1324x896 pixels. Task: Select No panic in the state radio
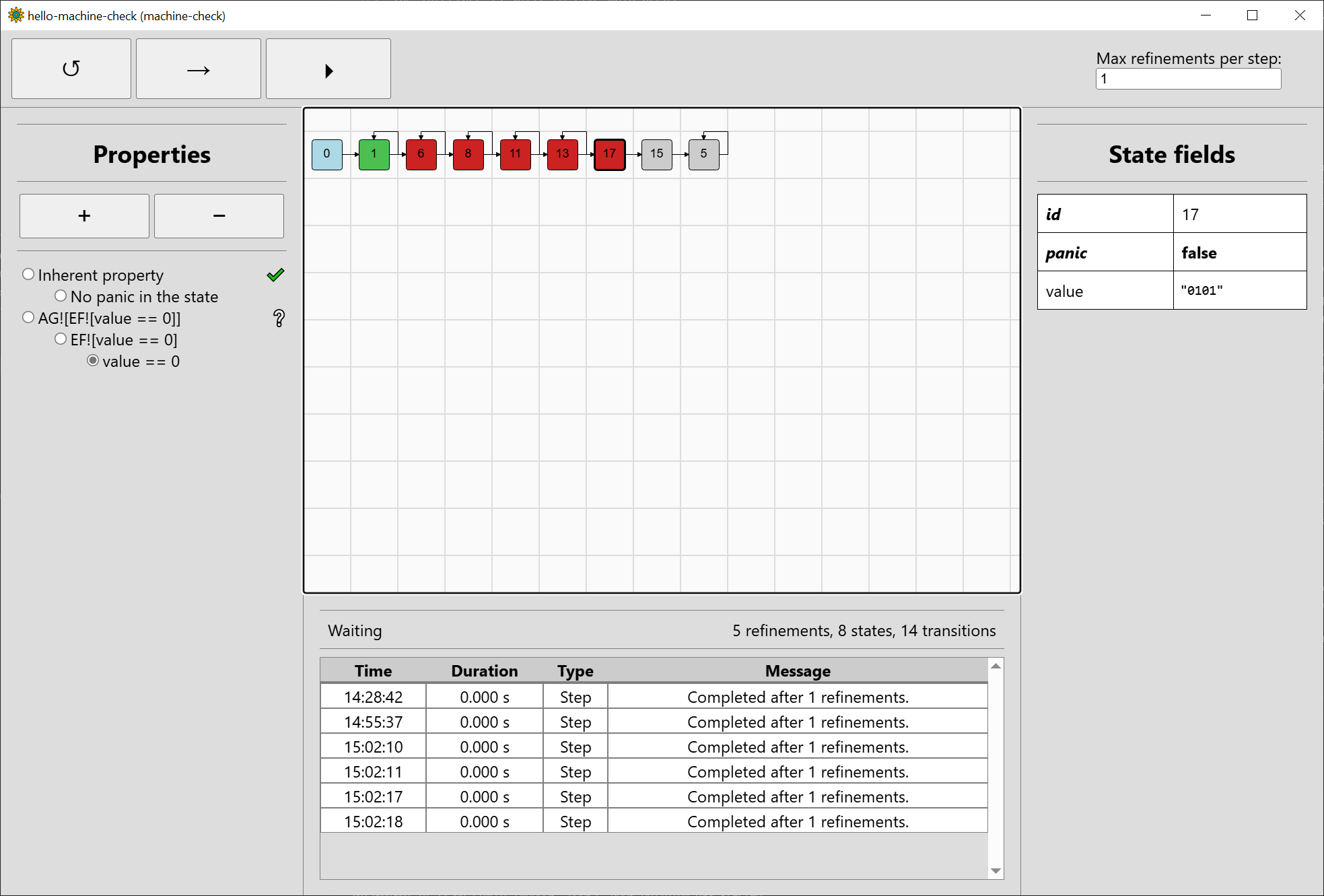pos(61,296)
